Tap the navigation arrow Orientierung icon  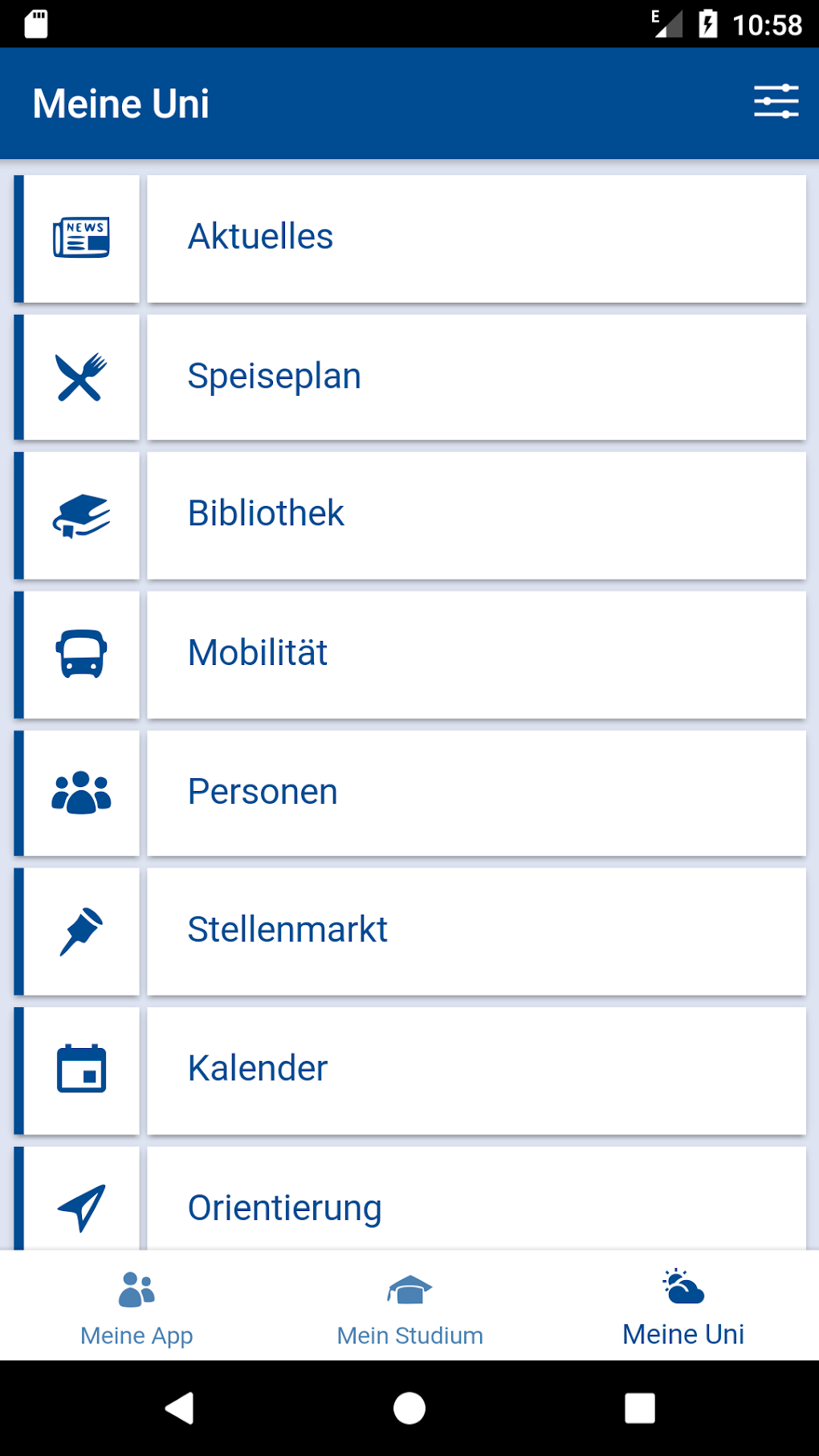(81, 1207)
